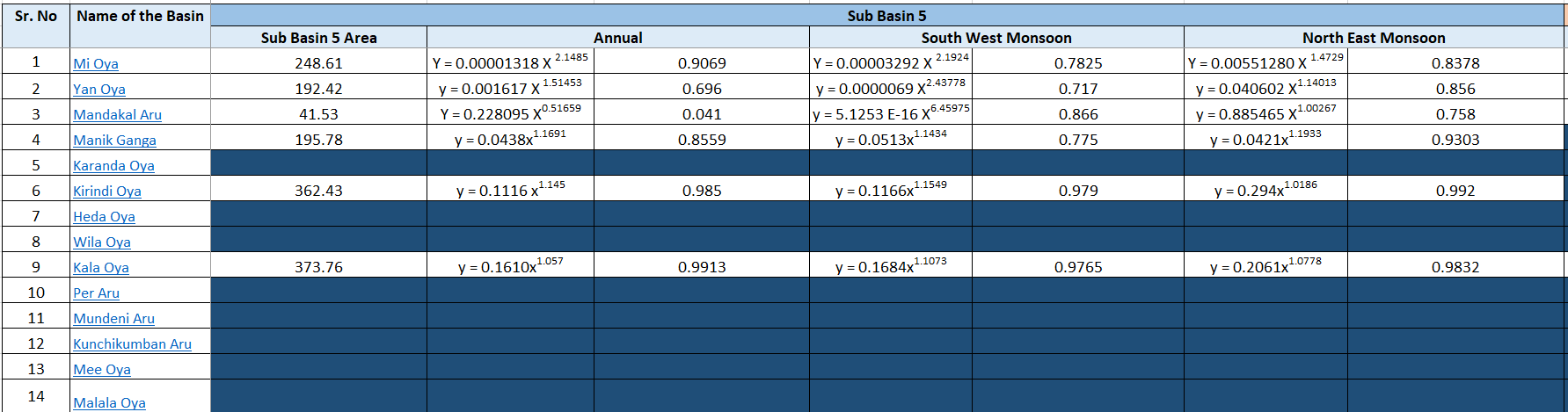Click Kala Oya area value 373.76
This screenshot has width=1568, height=412.
(318, 267)
